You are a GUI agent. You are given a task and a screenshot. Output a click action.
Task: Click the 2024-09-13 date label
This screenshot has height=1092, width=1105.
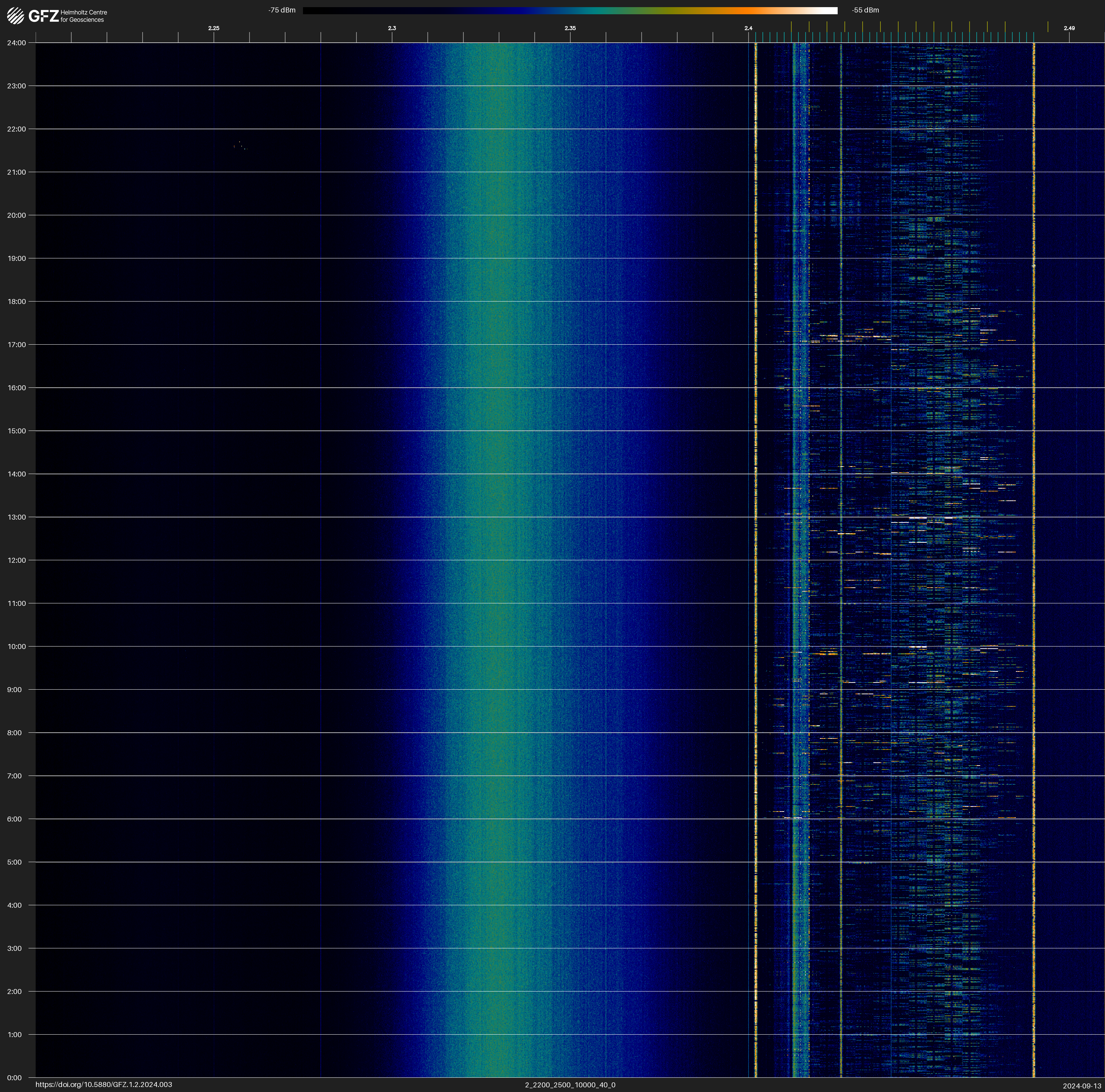coord(1082,1085)
